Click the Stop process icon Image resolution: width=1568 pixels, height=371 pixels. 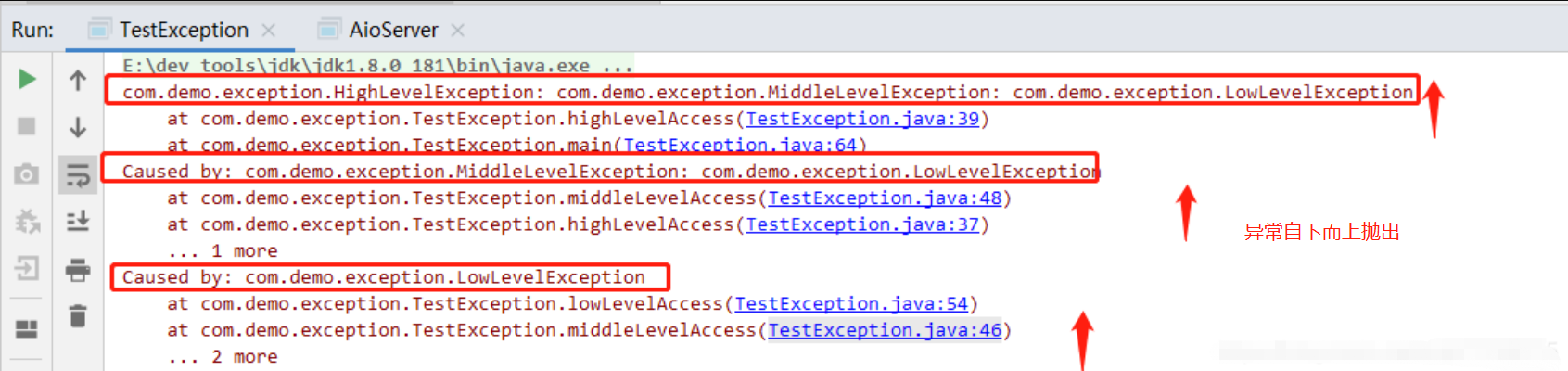pyautogui.click(x=27, y=126)
